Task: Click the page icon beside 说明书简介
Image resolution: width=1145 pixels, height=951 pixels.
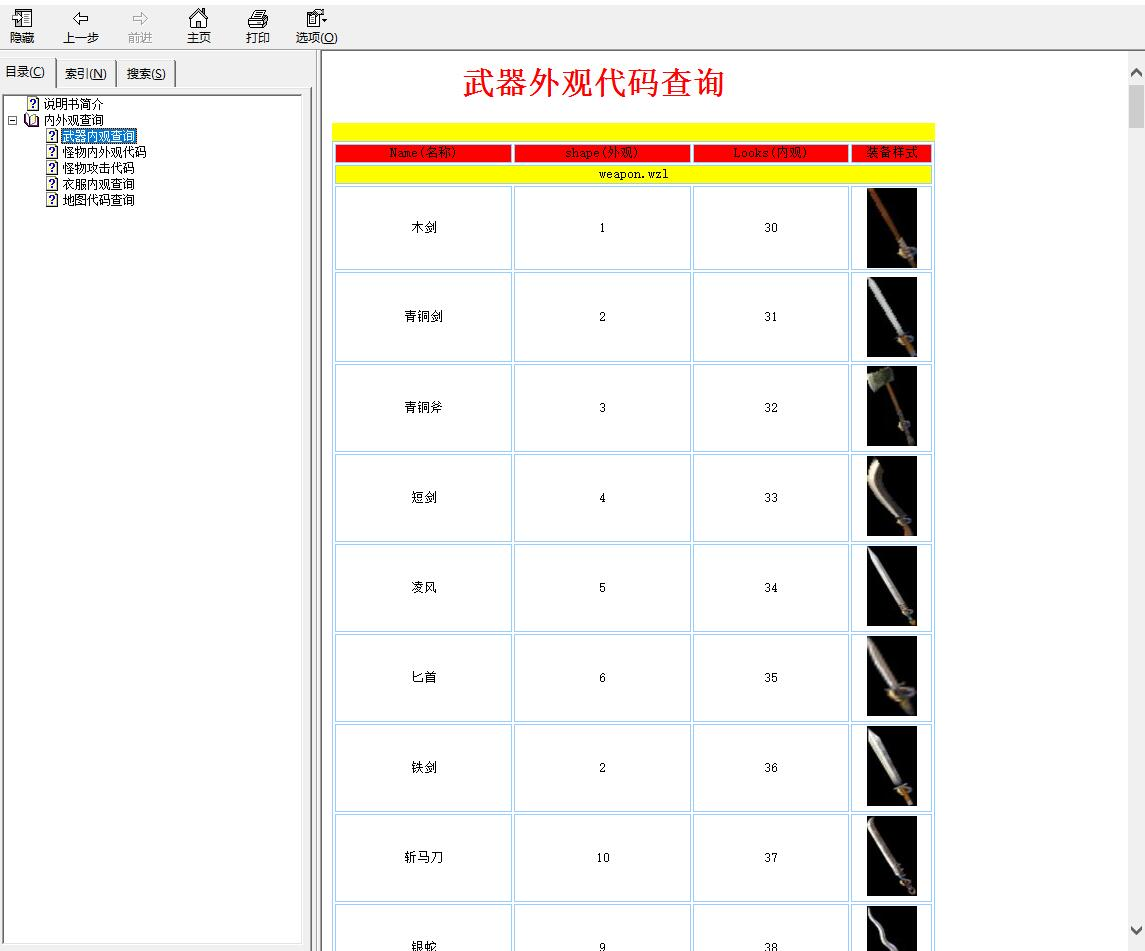Action: 33,104
